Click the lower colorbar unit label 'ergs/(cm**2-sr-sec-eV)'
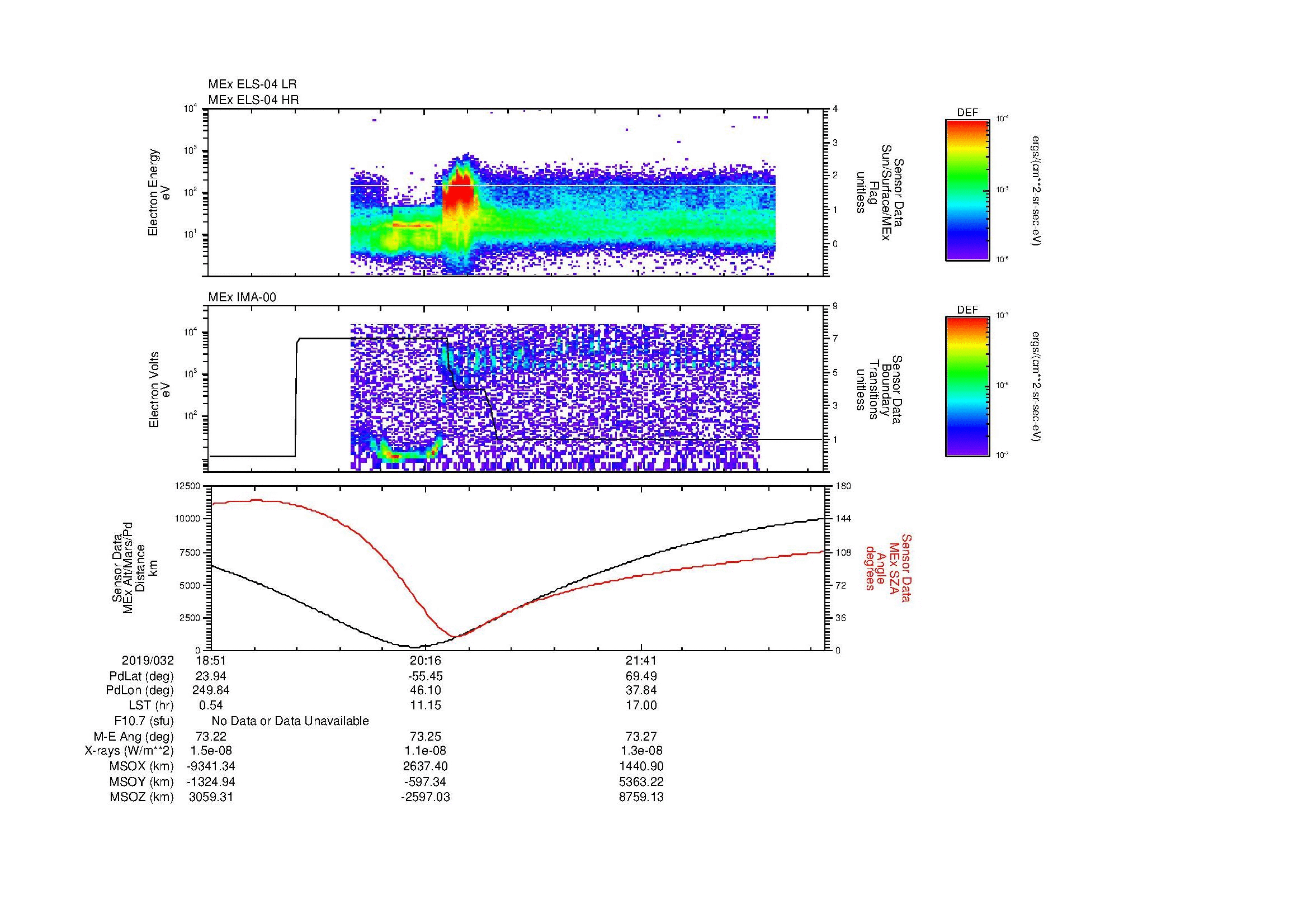The image size is (1308, 924). [1037, 387]
